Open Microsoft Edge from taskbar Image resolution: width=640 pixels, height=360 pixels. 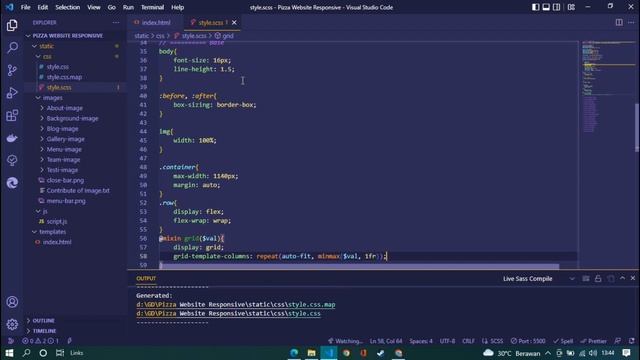coord(294,353)
